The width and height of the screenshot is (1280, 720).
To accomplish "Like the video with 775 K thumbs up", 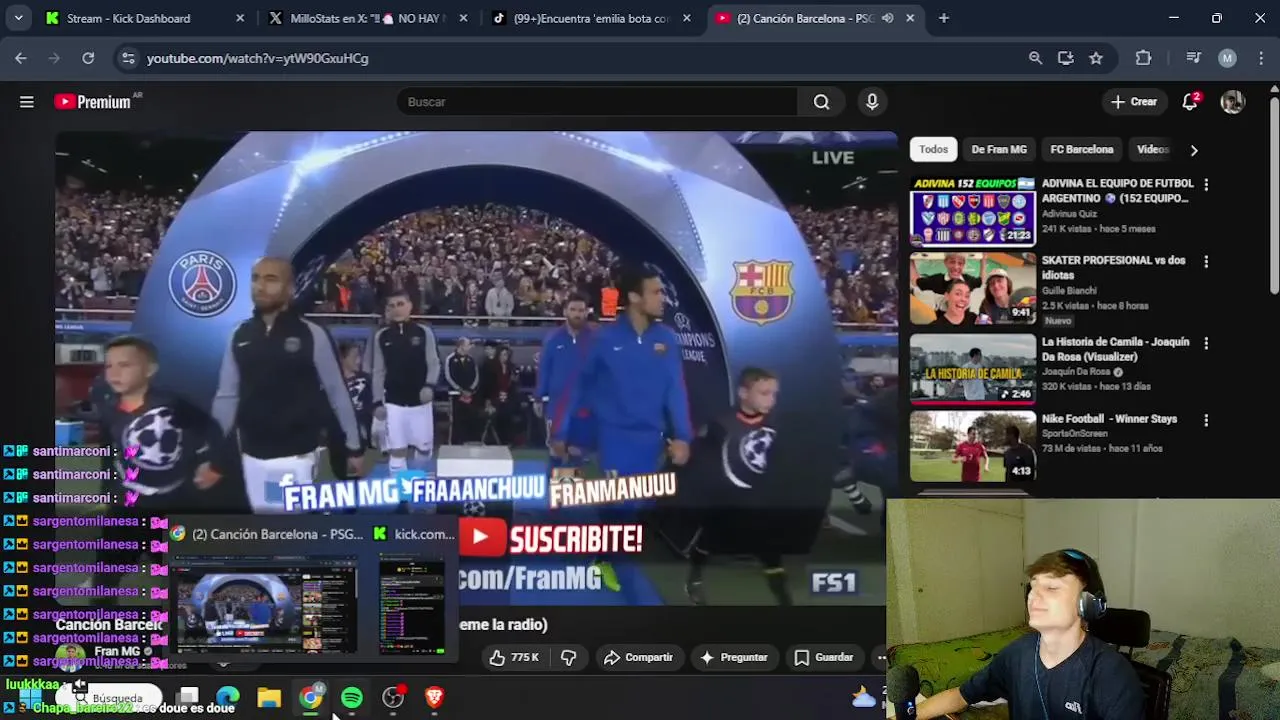I will click(x=514, y=657).
